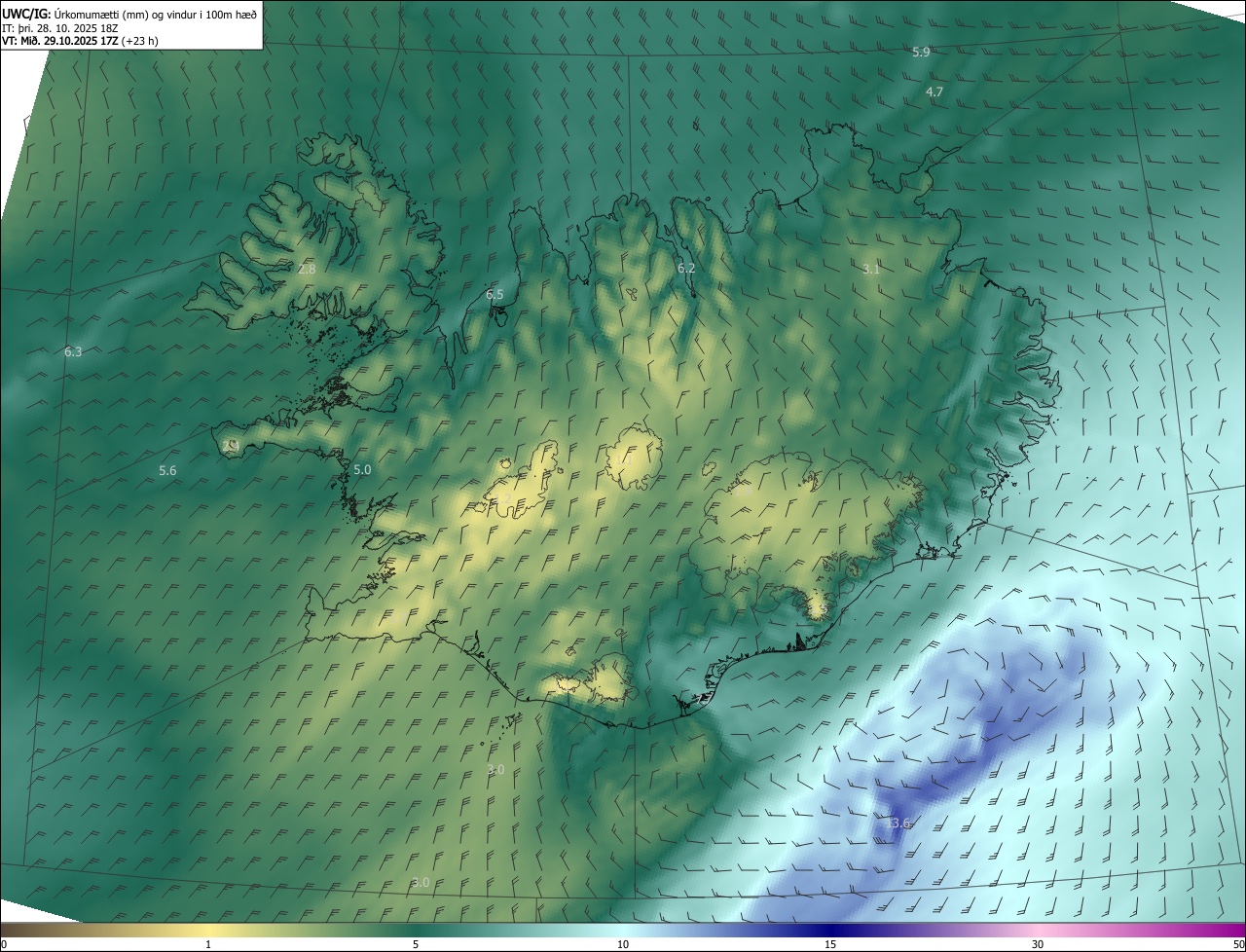Click the 5.9 value label on the map
The width and height of the screenshot is (1246, 952).
click(x=921, y=52)
